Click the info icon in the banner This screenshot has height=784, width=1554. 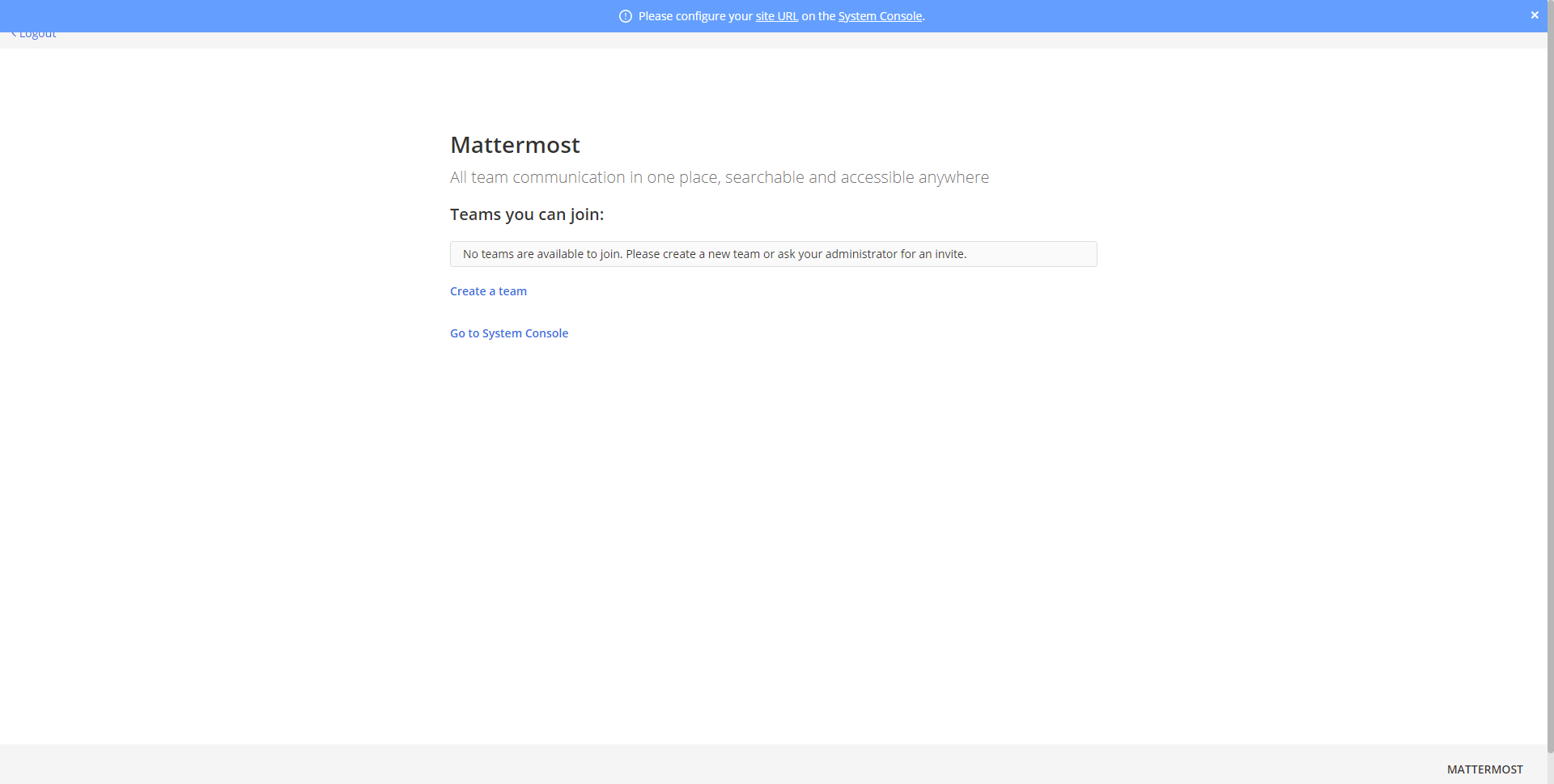(626, 16)
